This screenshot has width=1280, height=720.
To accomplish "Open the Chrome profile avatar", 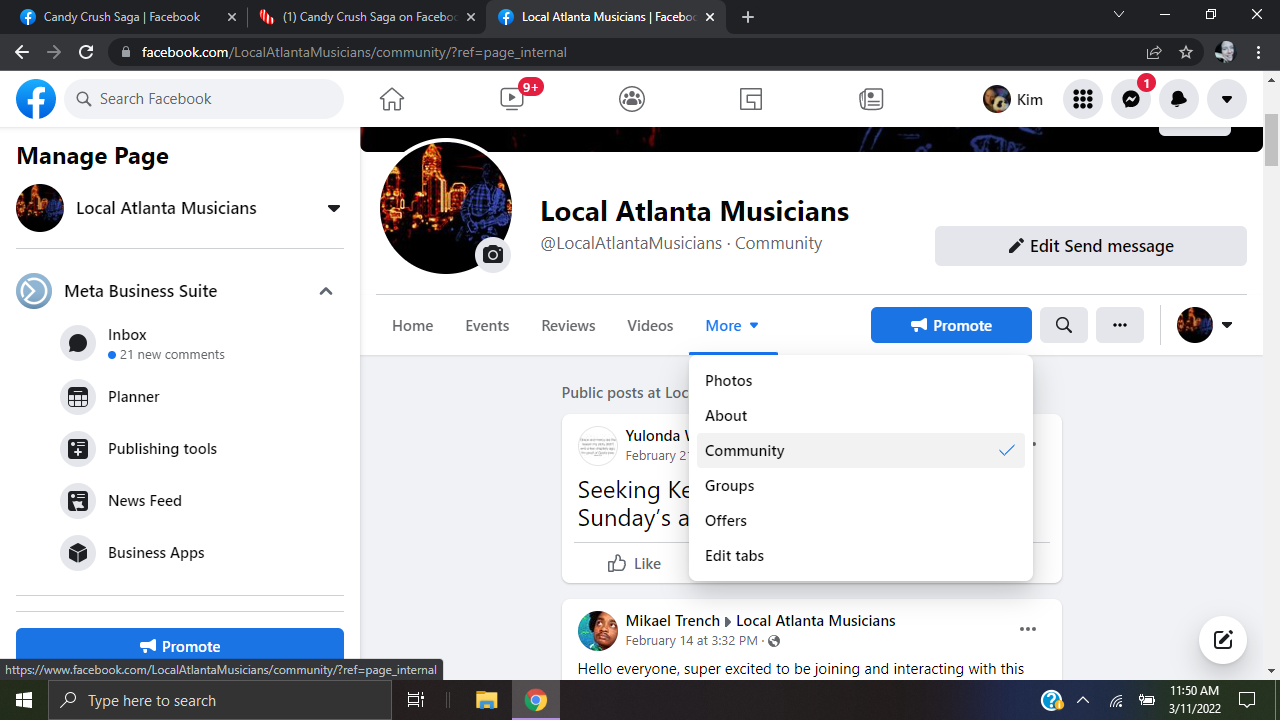I will click(x=1224, y=52).
